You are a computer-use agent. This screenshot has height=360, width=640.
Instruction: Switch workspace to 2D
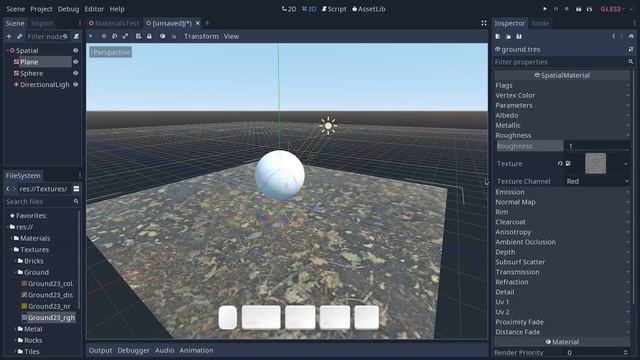click(289, 9)
